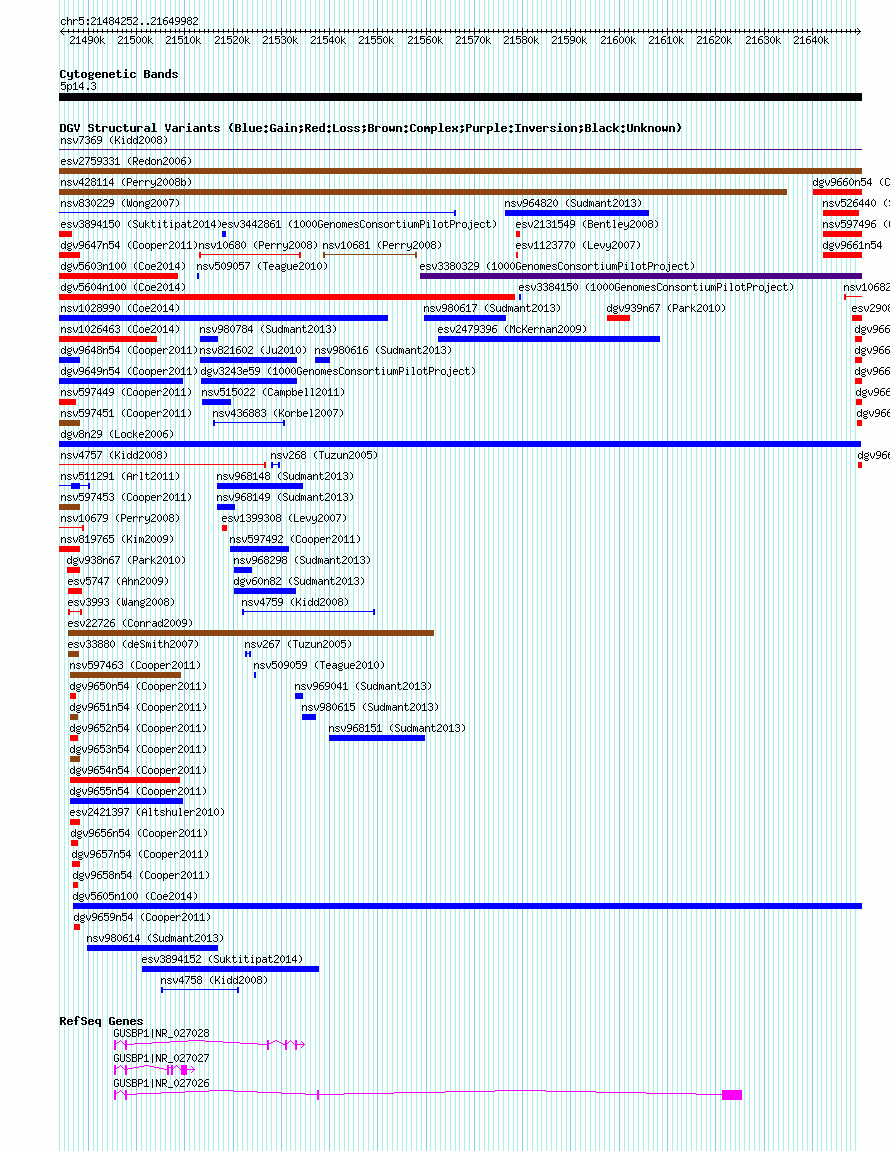The image size is (890, 1151).
Task: Open variant esv3894150 (Suktitipat2014)
Action: [x=140, y=225]
